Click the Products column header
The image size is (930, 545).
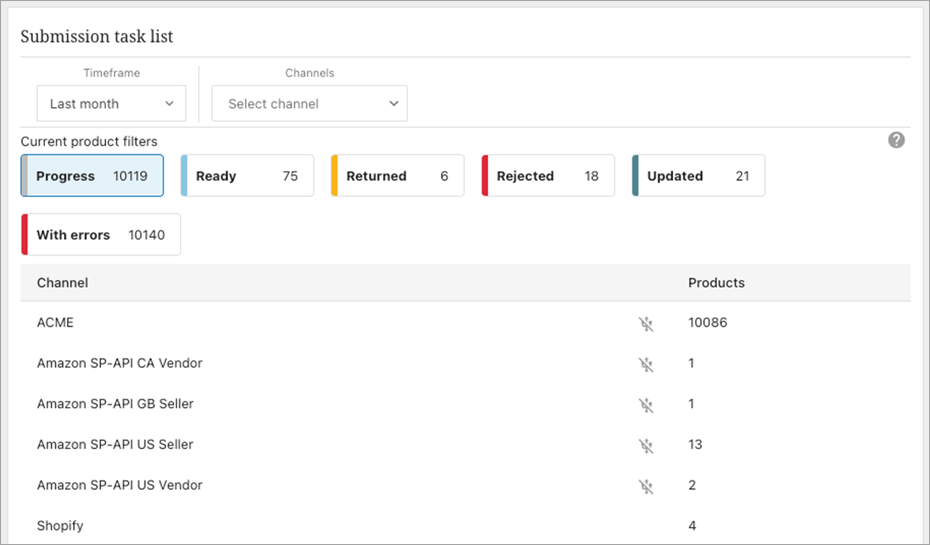click(716, 283)
